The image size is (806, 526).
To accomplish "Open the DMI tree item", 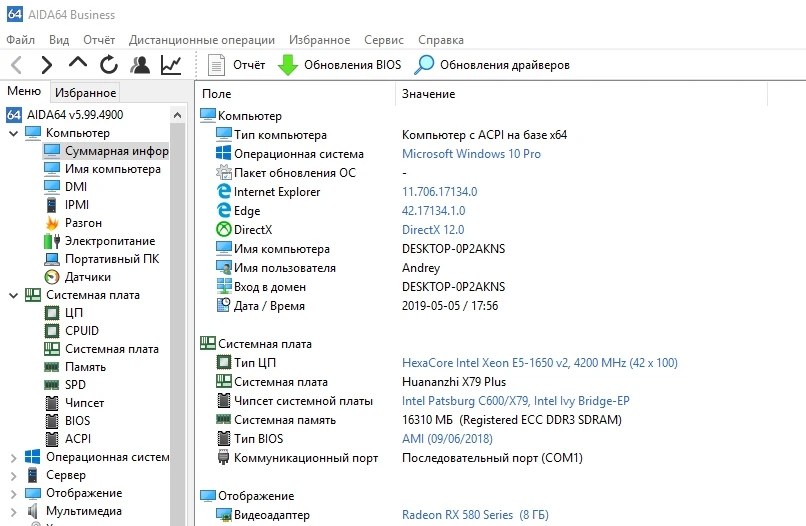I will 66,187.
